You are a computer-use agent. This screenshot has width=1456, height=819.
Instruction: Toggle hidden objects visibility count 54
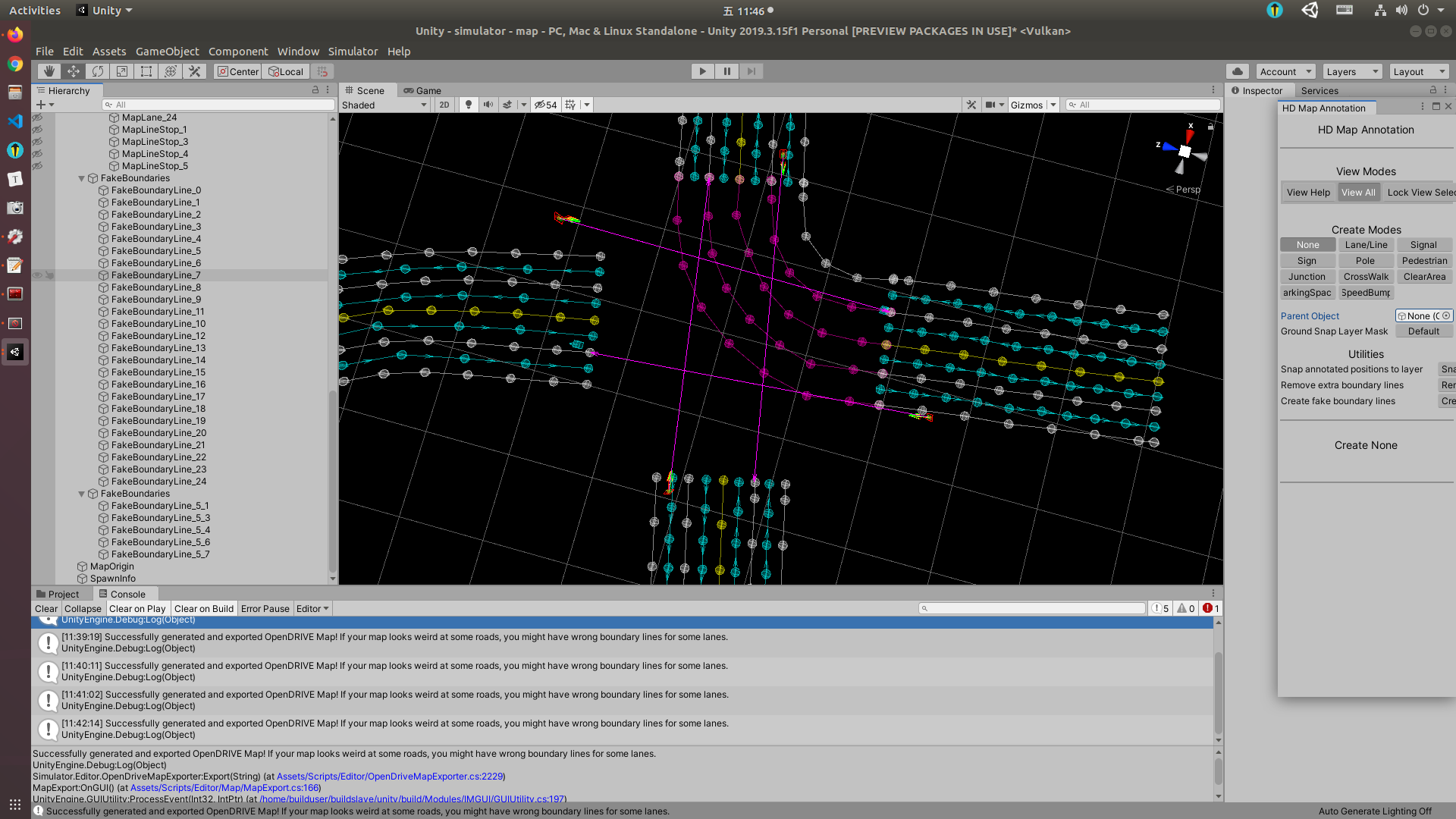(545, 105)
